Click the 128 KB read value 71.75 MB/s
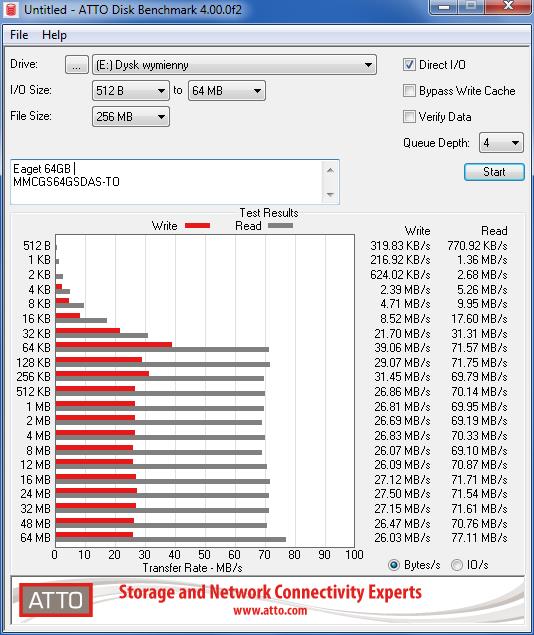Viewport: 534px width, 635px height. point(479,362)
